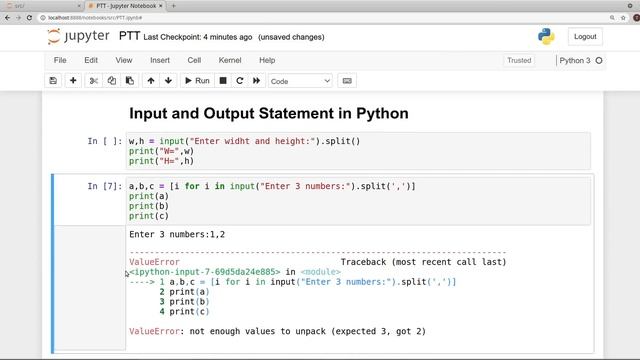Open the File menu

click(x=60, y=60)
